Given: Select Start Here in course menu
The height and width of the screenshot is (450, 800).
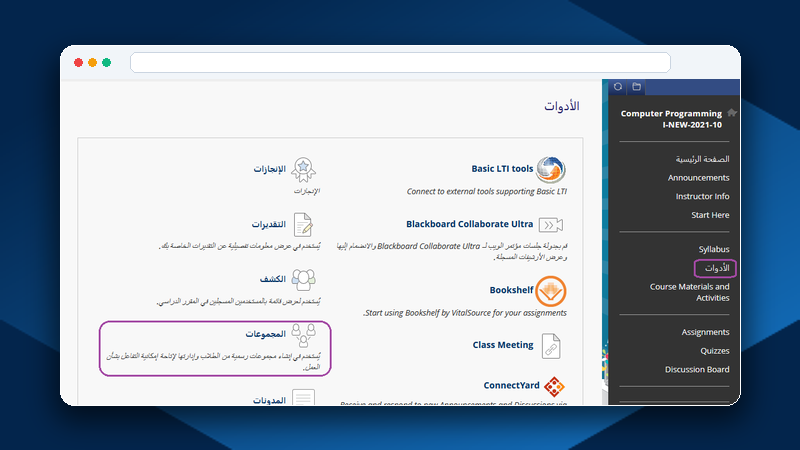Looking at the screenshot, I should (x=710, y=215).
